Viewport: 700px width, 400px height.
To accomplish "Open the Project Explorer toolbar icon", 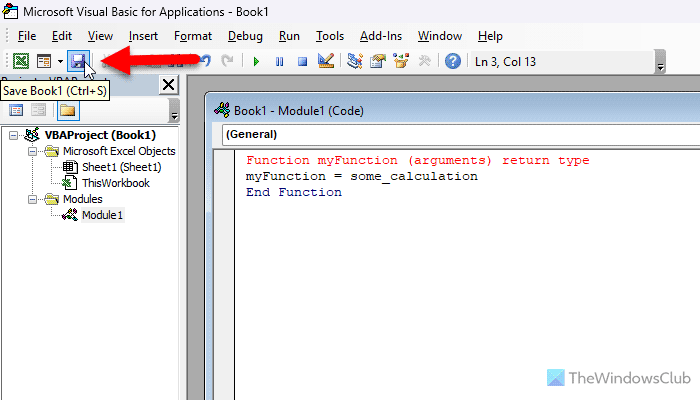I will 355,61.
